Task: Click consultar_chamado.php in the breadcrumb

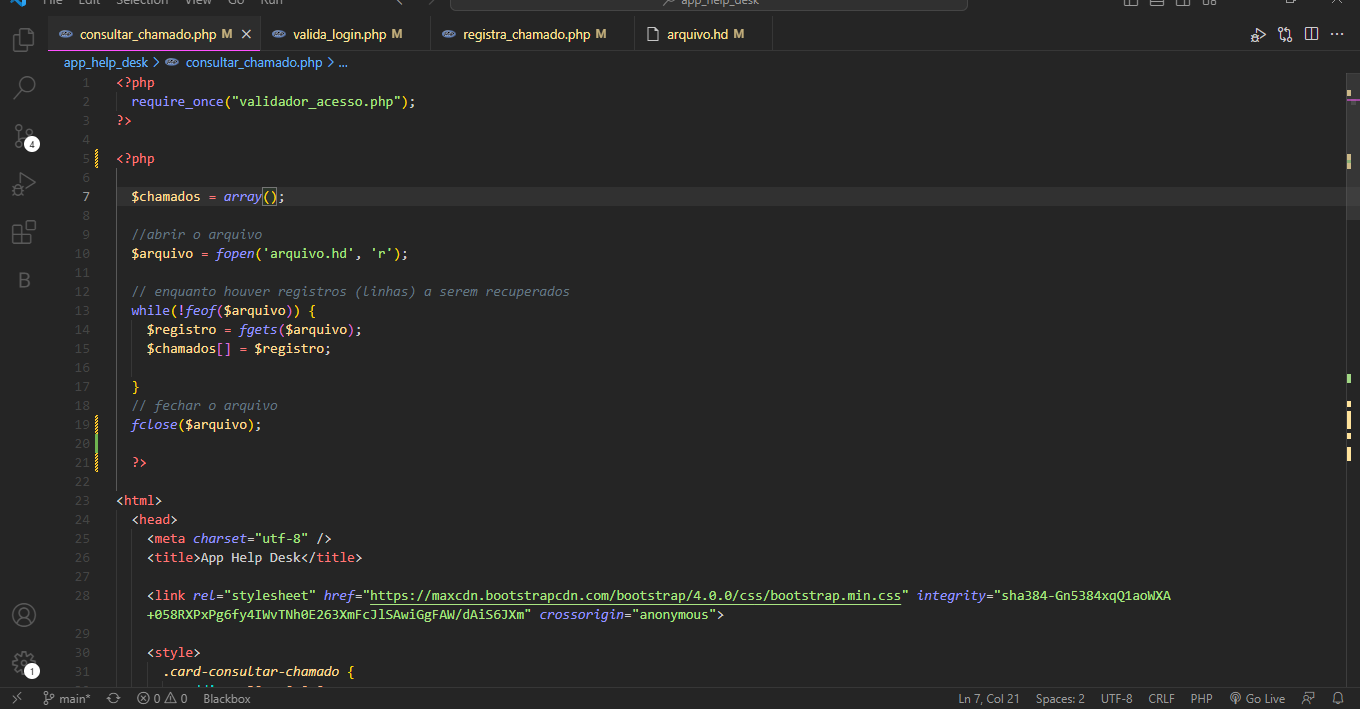Action: coord(254,62)
